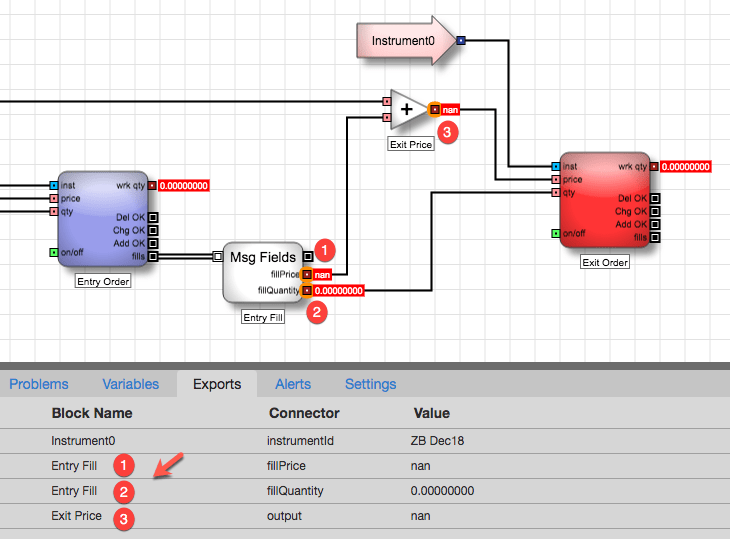Click the instrumentId connector cell
Image resolution: width=730 pixels, height=543 pixels.
click(300, 441)
